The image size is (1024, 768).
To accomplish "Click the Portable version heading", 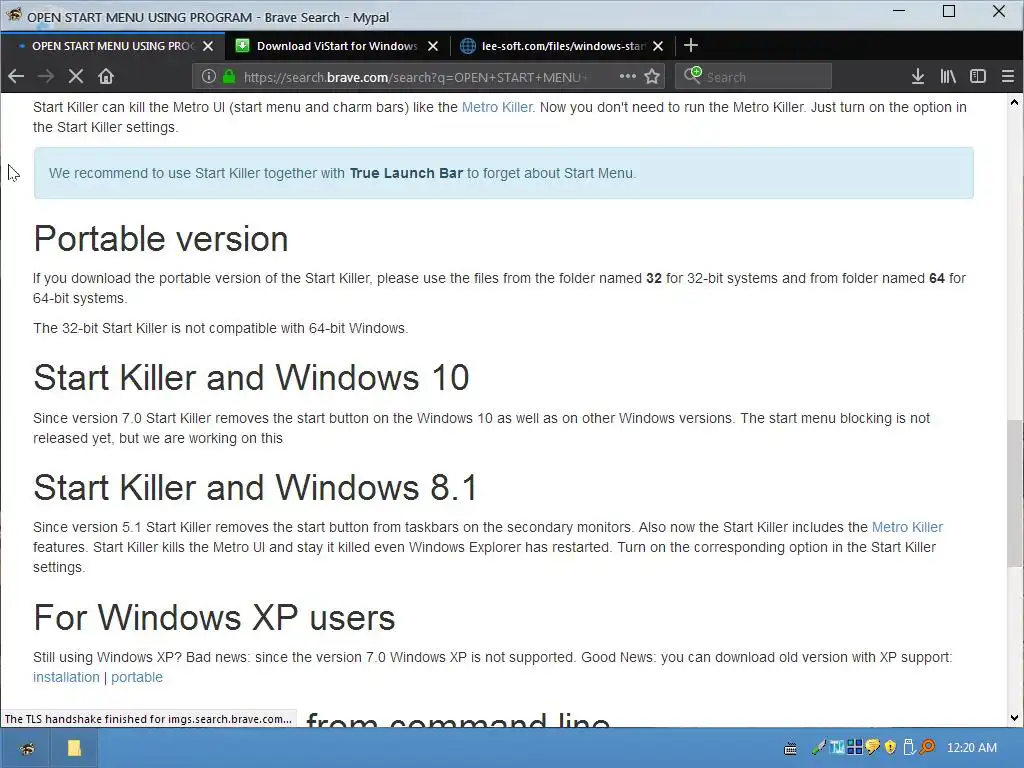I will [x=161, y=238].
